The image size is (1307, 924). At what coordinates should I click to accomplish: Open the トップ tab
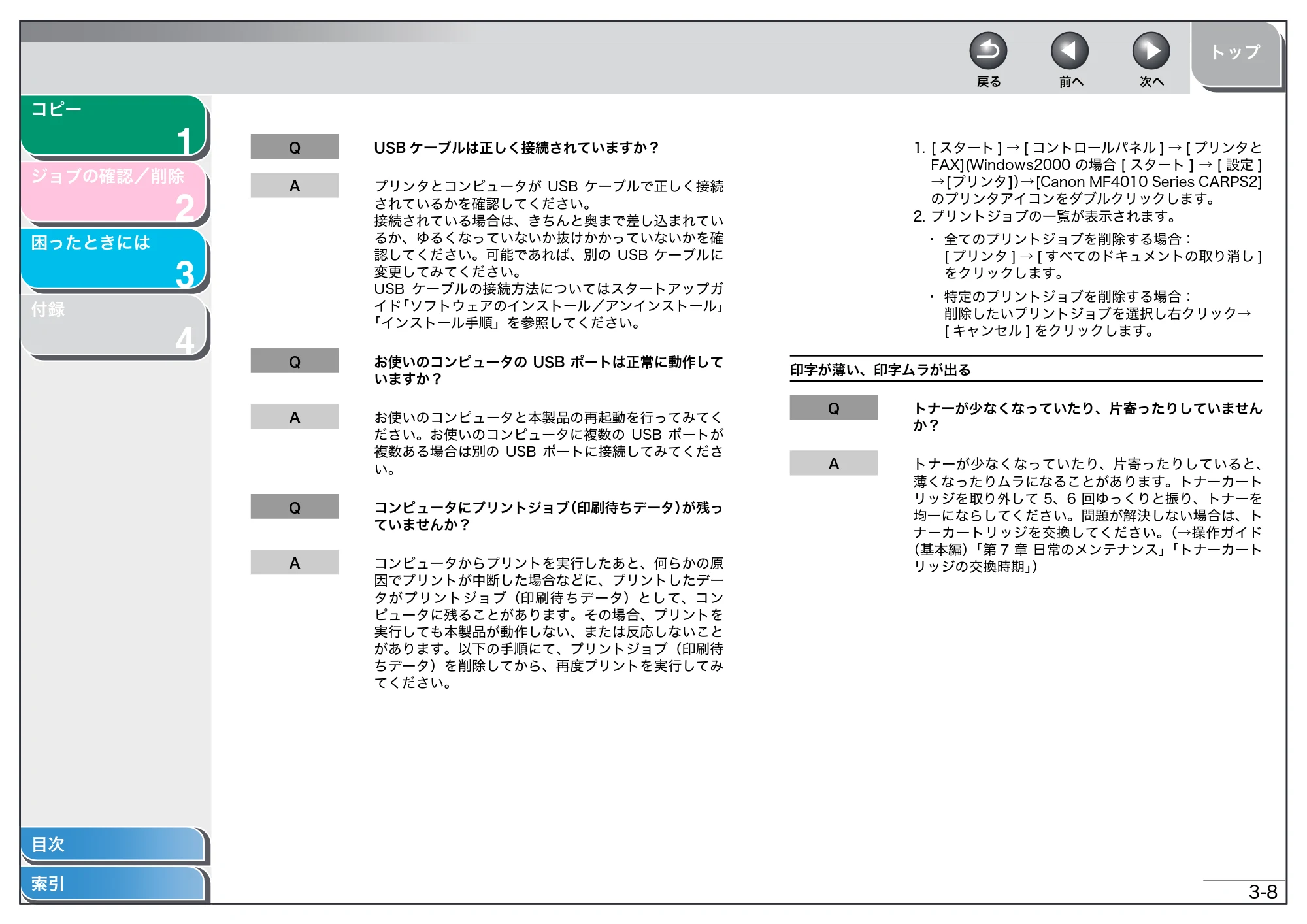pos(1235,54)
